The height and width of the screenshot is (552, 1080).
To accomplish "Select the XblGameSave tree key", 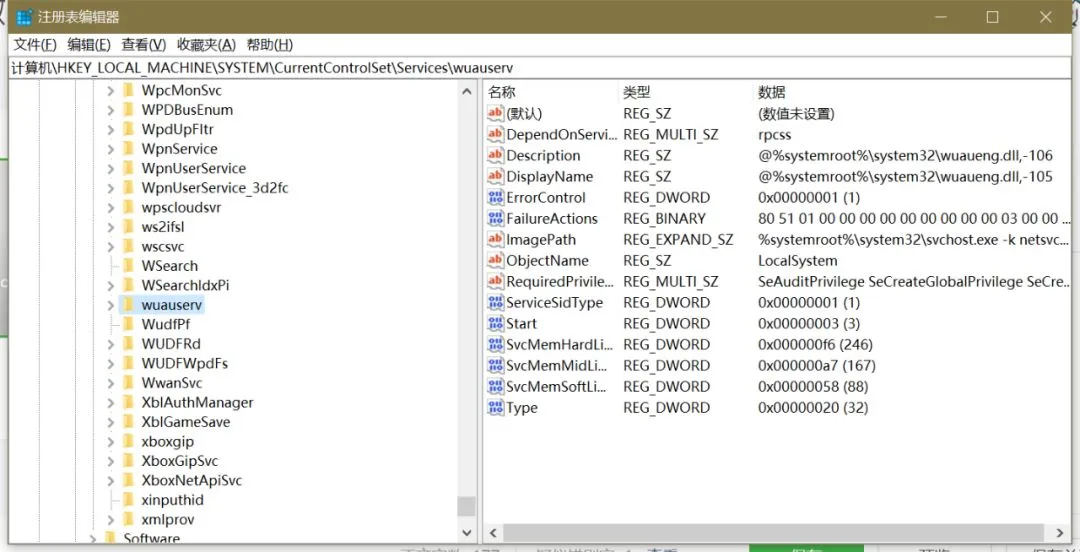I will (186, 422).
